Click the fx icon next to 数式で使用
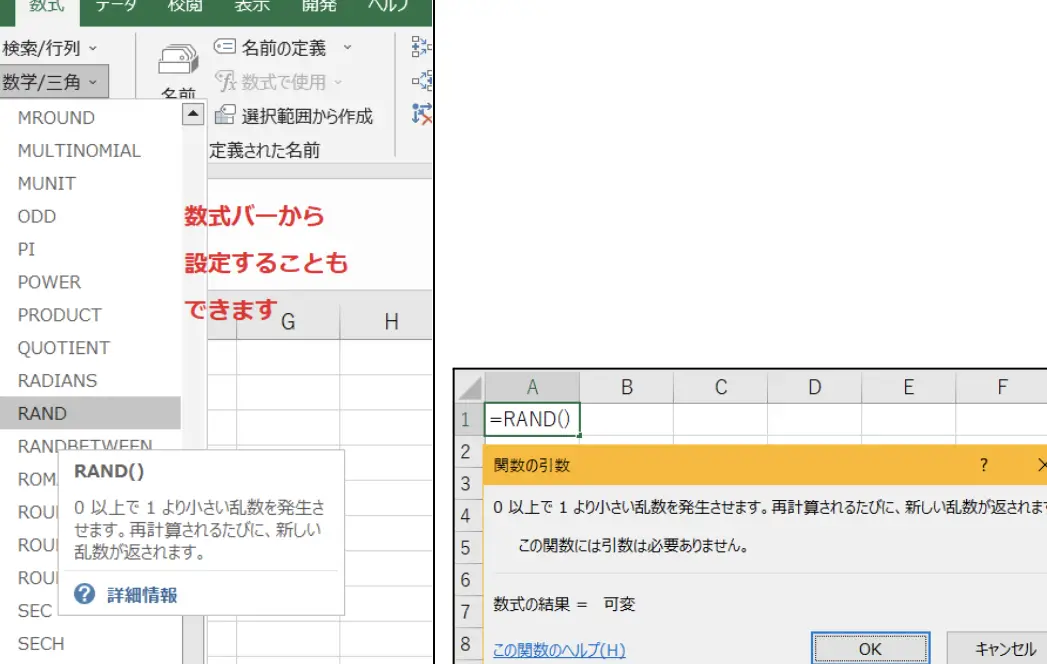This screenshot has height=664, width=1047. tap(227, 80)
